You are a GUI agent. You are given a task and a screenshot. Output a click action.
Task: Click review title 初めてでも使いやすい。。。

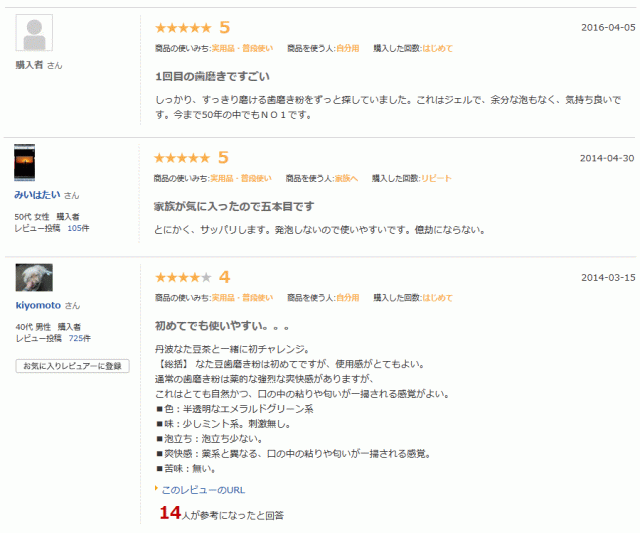[221, 326]
